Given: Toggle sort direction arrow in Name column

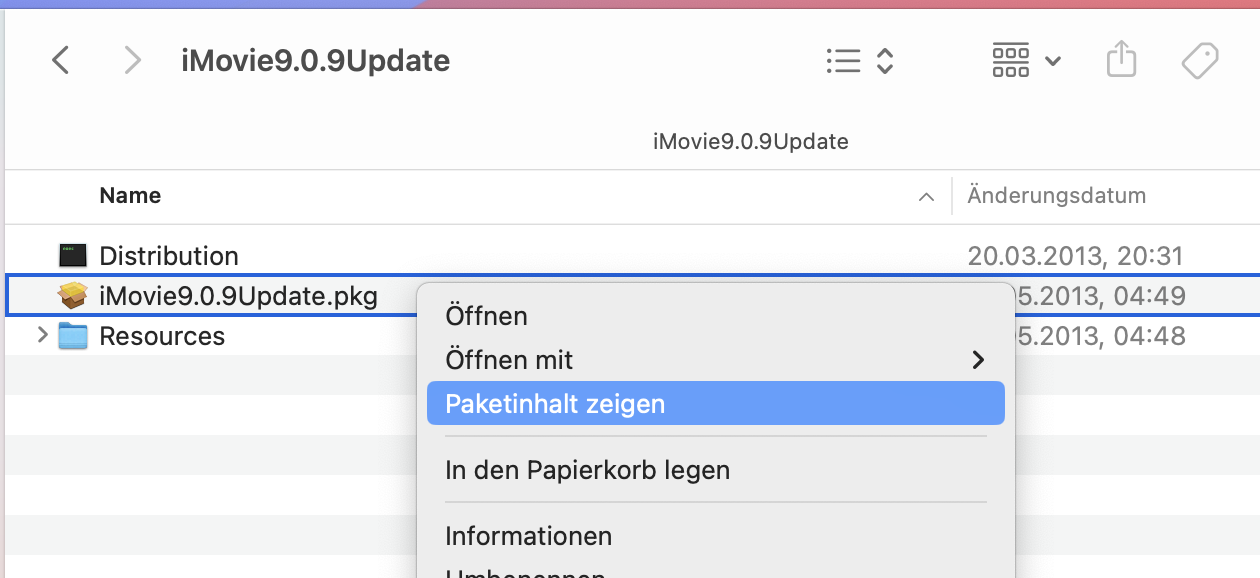Looking at the screenshot, I should [926, 197].
